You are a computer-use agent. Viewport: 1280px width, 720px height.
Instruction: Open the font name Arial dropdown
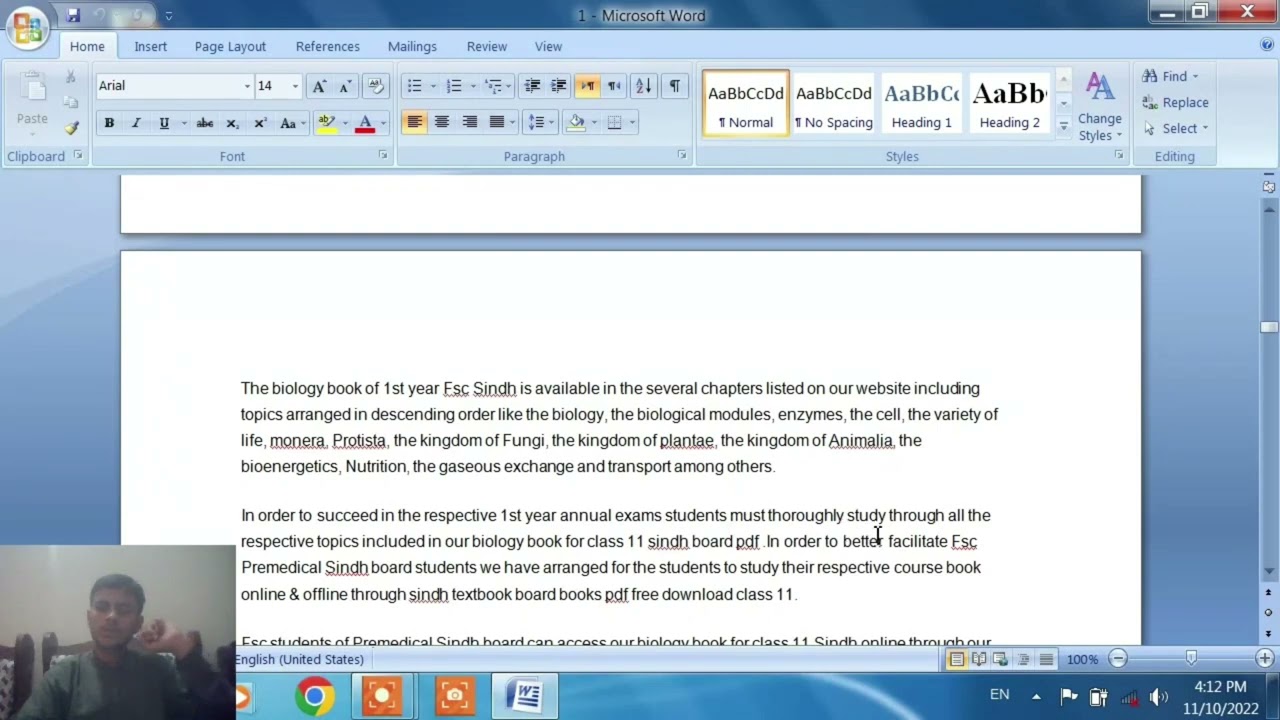pos(247,86)
